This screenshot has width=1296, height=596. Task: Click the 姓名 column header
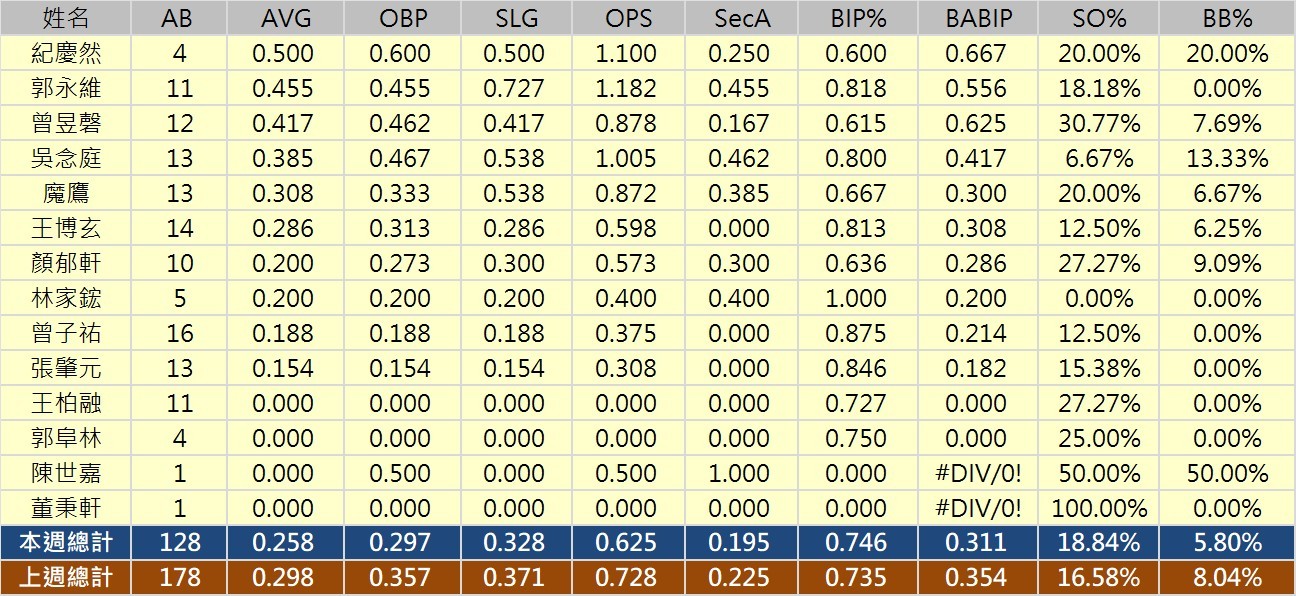click(66, 18)
